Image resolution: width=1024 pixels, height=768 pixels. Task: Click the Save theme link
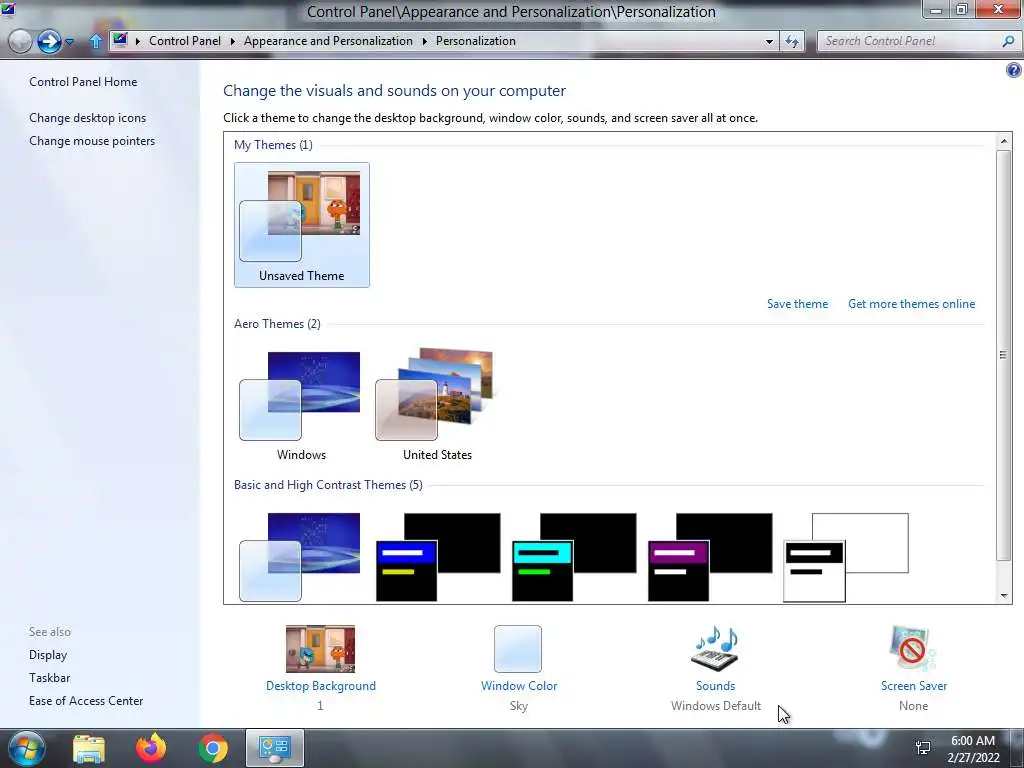click(x=797, y=304)
